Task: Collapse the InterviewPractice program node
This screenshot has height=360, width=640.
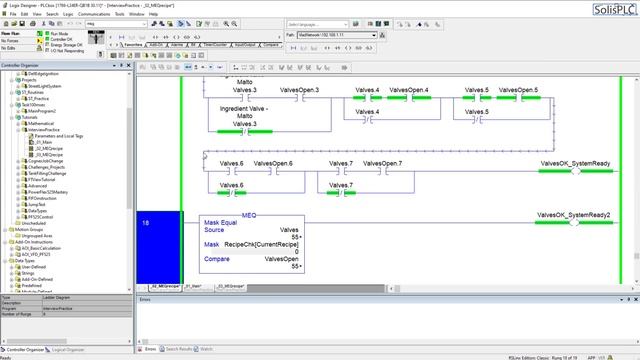Action: [x=18, y=130]
